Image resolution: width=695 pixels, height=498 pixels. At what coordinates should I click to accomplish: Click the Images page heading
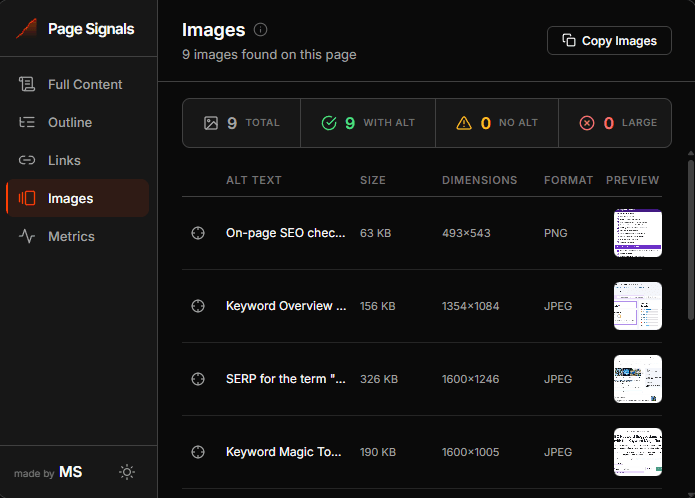click(214, 30)
